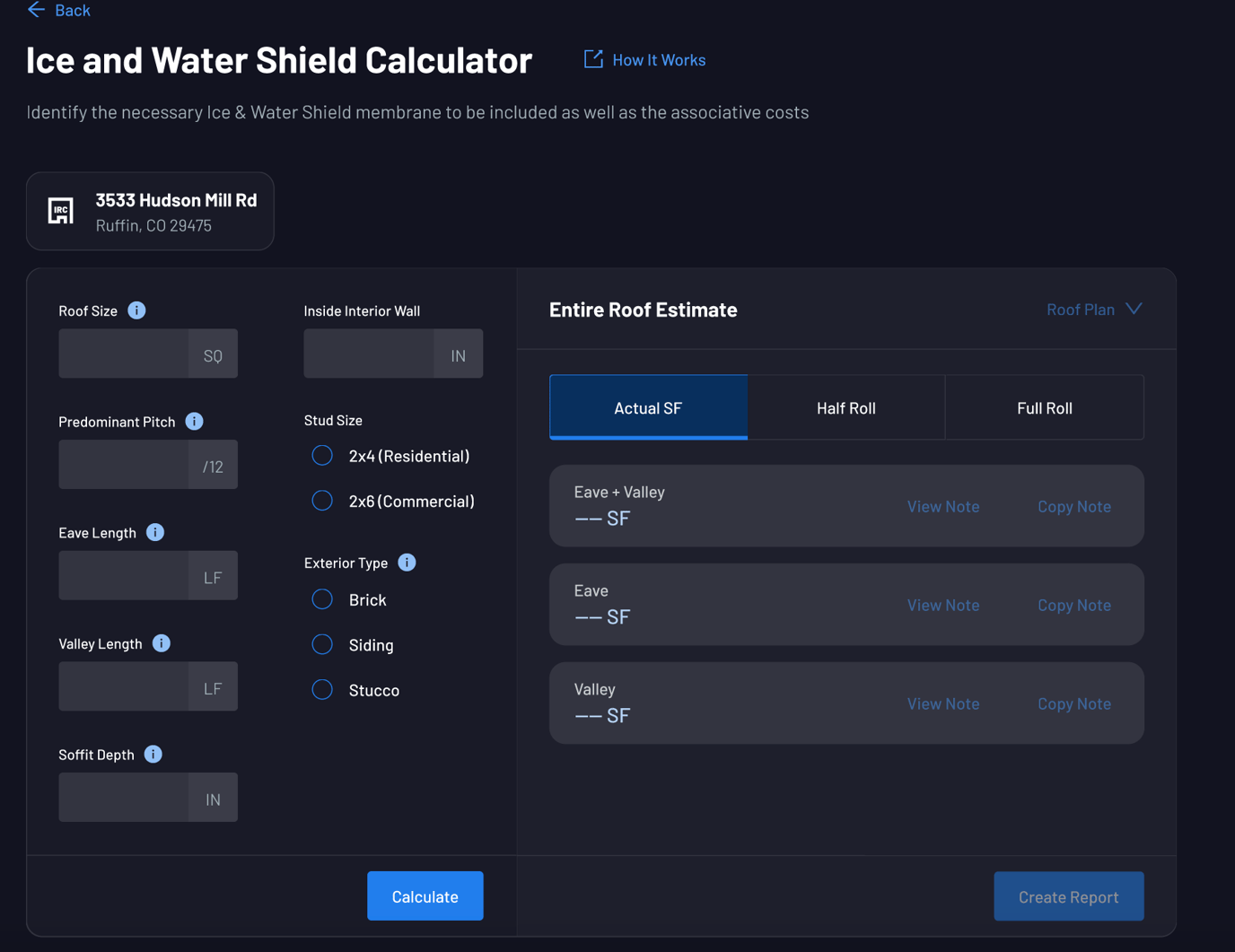1235x952 pixels.
Task: Click Copy Note for Eave + Valley
Action: [x=1073, y=506]
